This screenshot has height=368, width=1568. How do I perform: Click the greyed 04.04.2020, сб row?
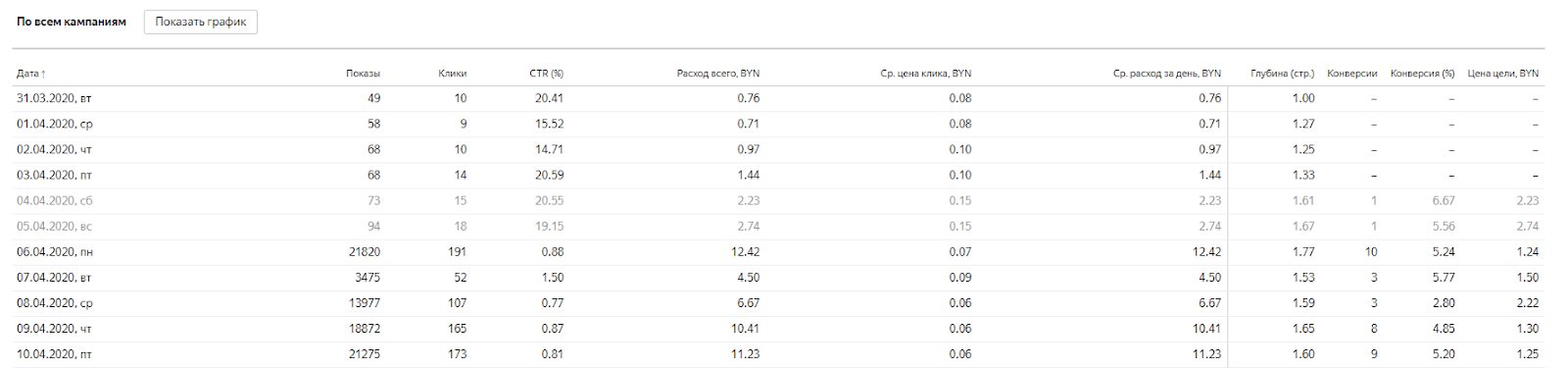click(x=778, y=200)
